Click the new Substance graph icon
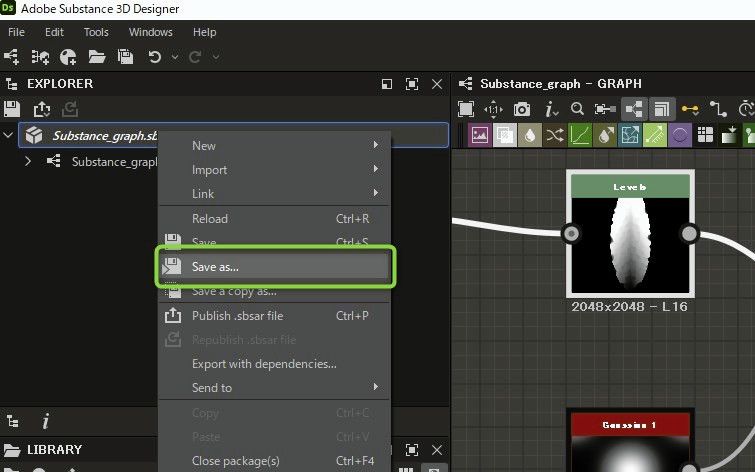Image resolution: width=755 pixels, height=472 pixels. (x=12, y=57)
